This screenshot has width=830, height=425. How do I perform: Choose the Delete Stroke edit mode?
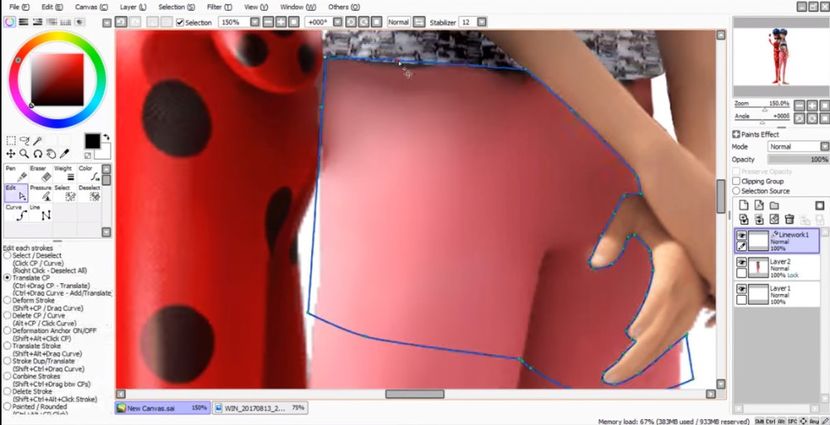pos(7,392)
